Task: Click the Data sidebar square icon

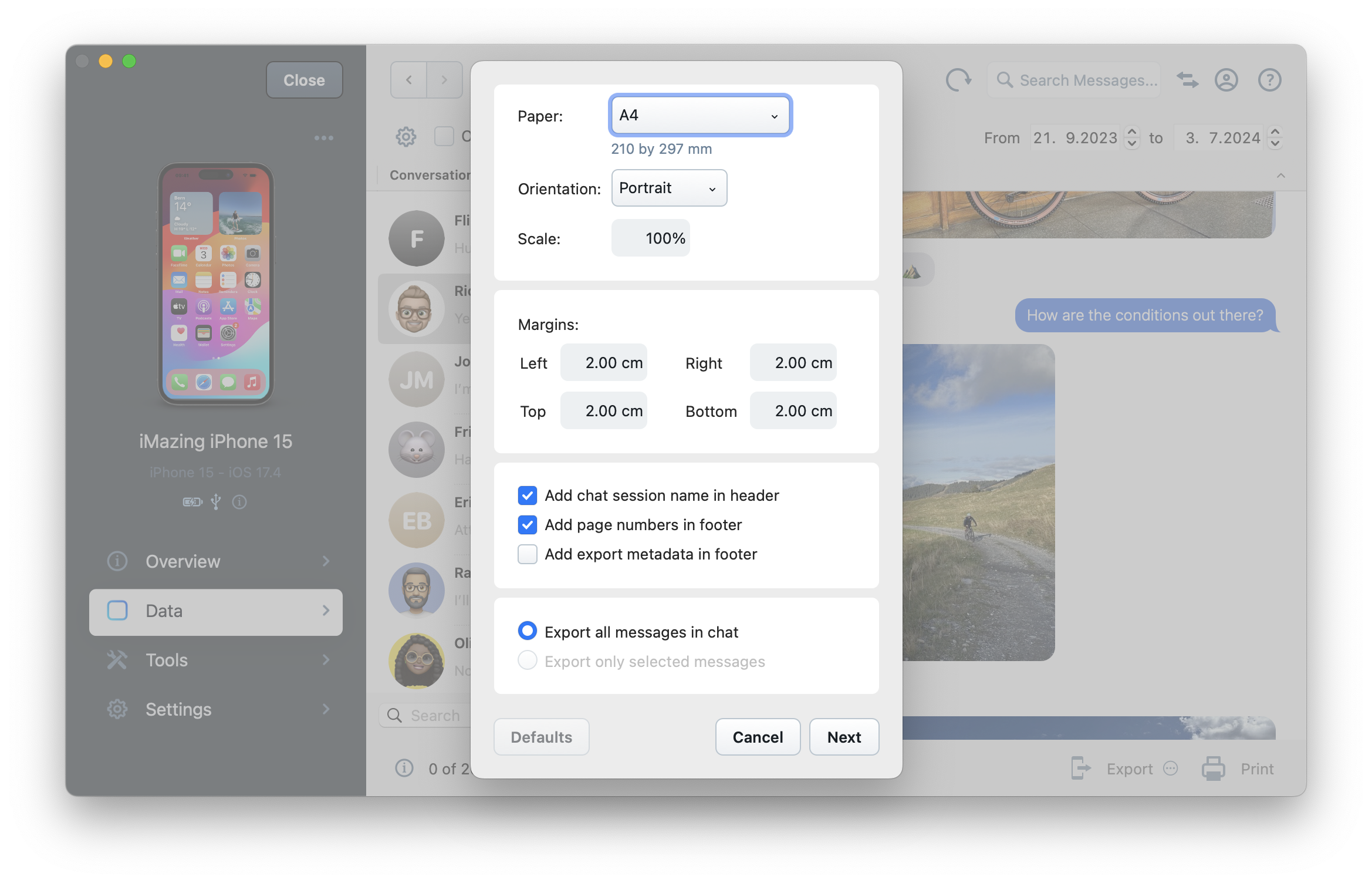Action: 117,611
